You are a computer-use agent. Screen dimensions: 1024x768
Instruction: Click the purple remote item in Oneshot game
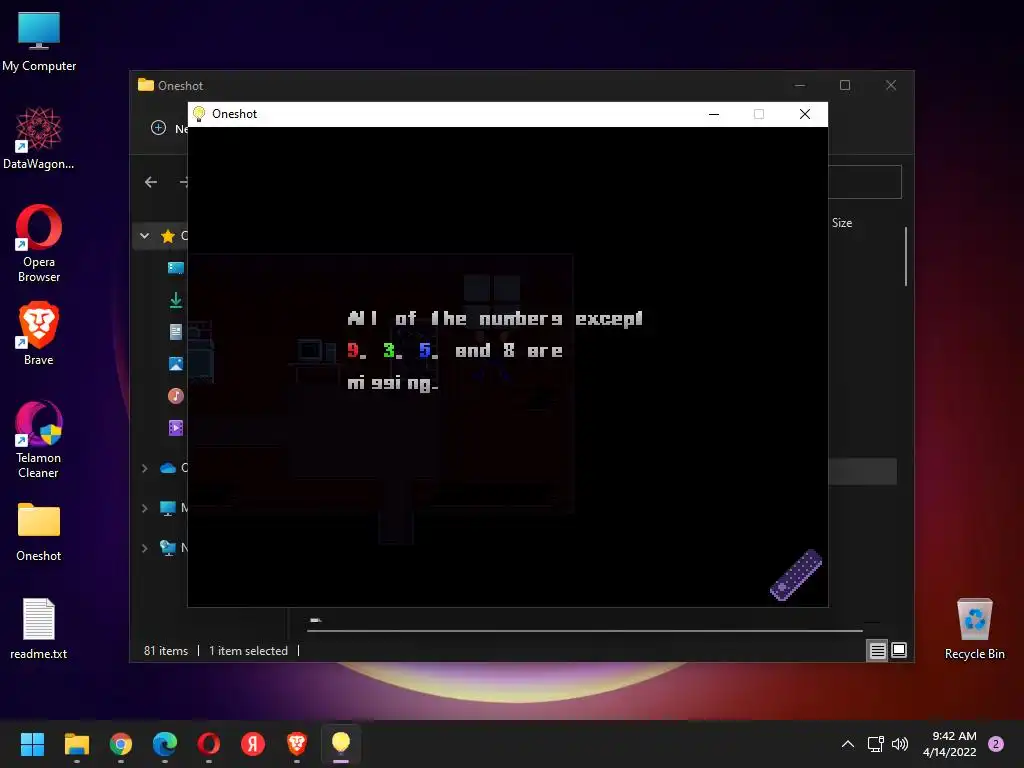click(x=796, y=575)
